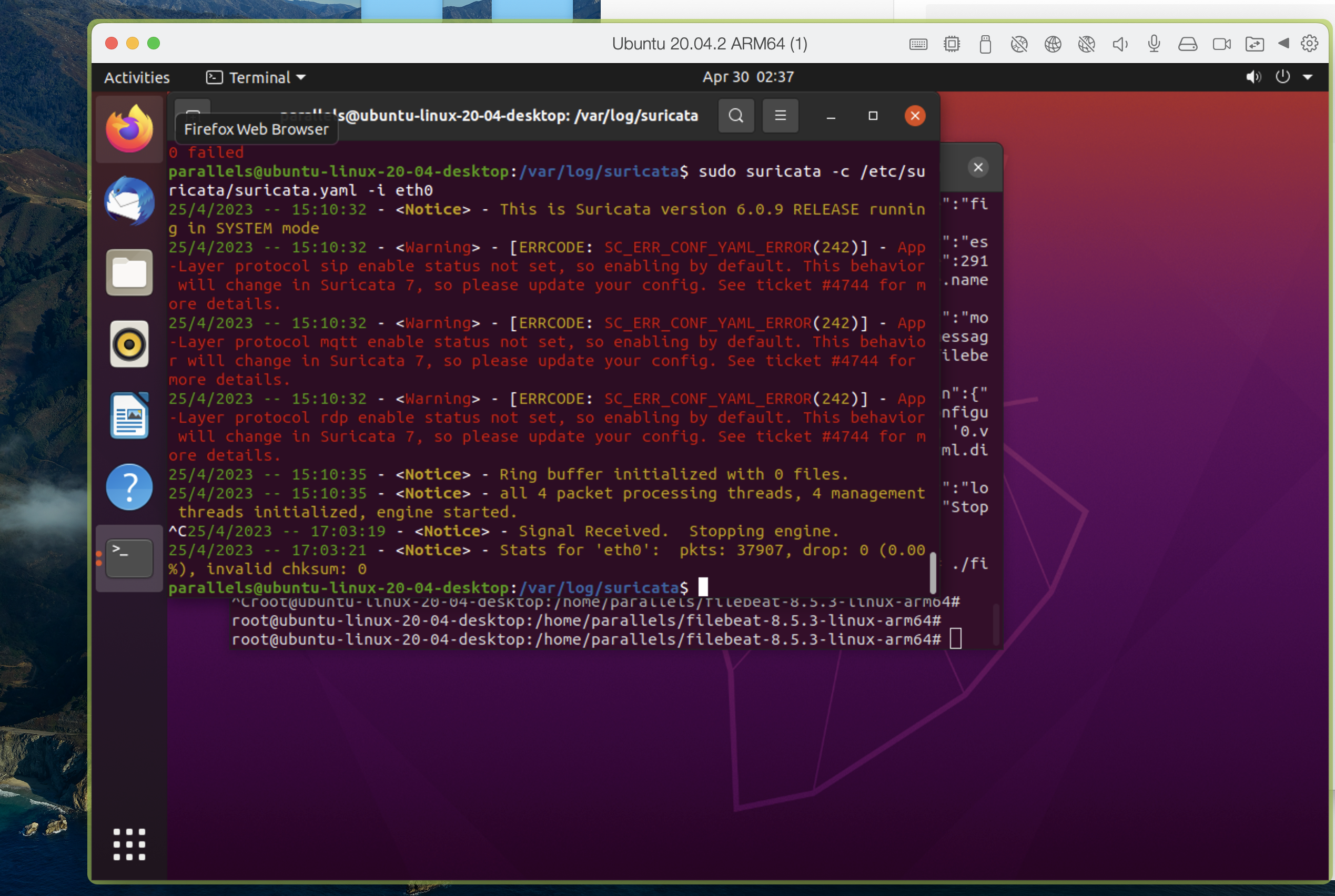Screen dimensions: 1335x896
Task: Open Parallels keyboard icon in title bar
Action: coord(918,44)
